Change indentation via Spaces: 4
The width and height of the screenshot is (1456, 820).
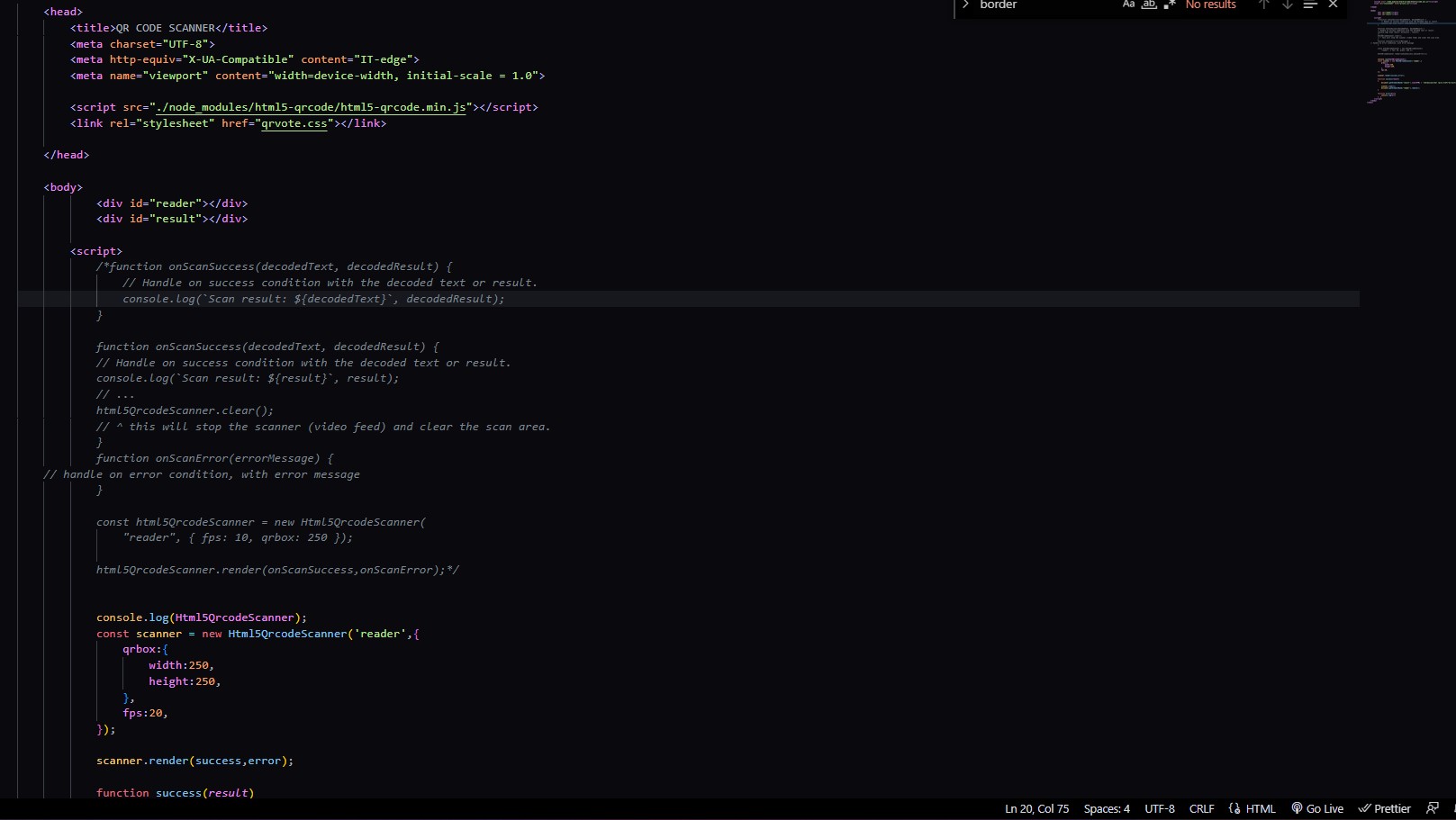point(1107,807)
